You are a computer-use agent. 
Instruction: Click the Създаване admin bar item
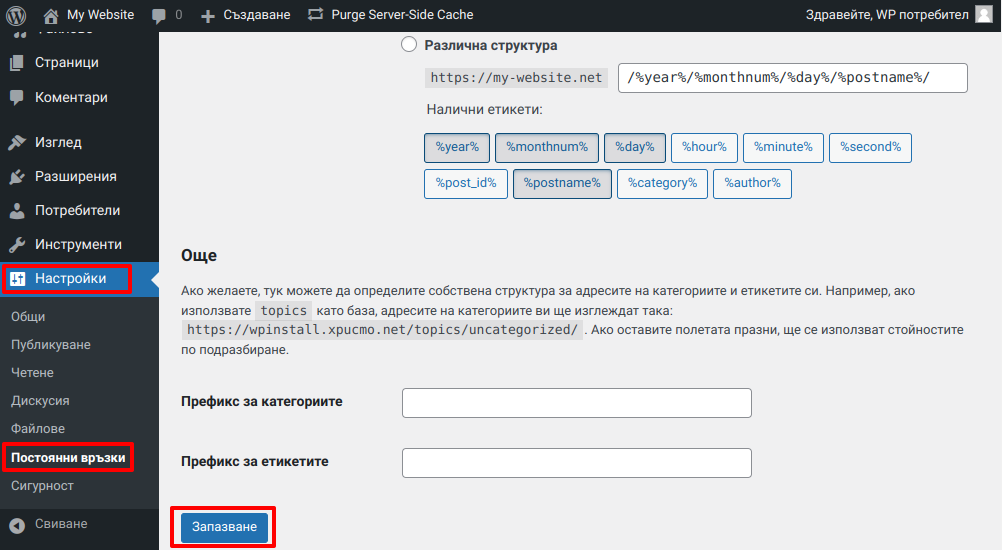pos(256,15)
